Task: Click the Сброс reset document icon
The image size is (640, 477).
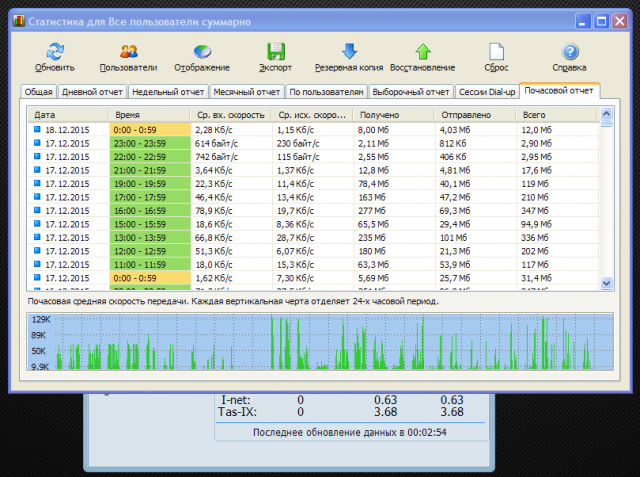Action: tap(495, 52)
